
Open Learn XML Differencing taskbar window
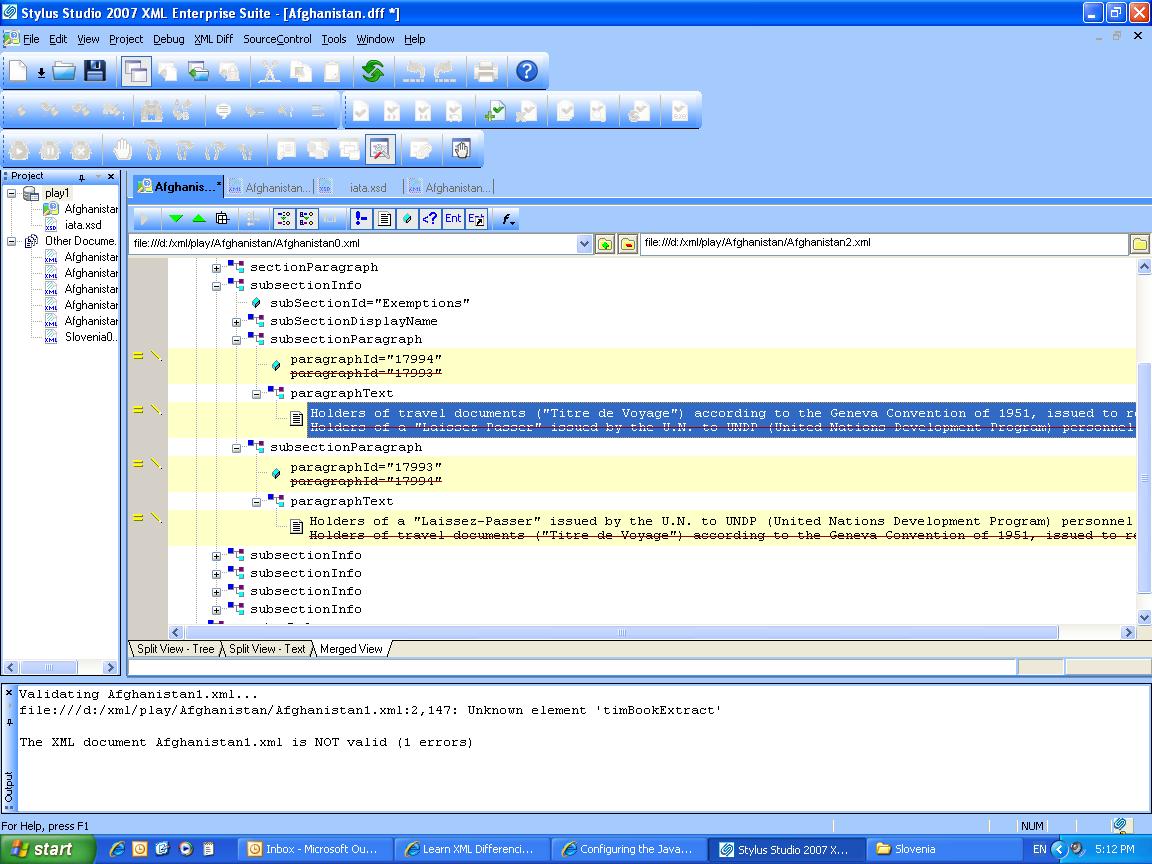pos(470,849)
